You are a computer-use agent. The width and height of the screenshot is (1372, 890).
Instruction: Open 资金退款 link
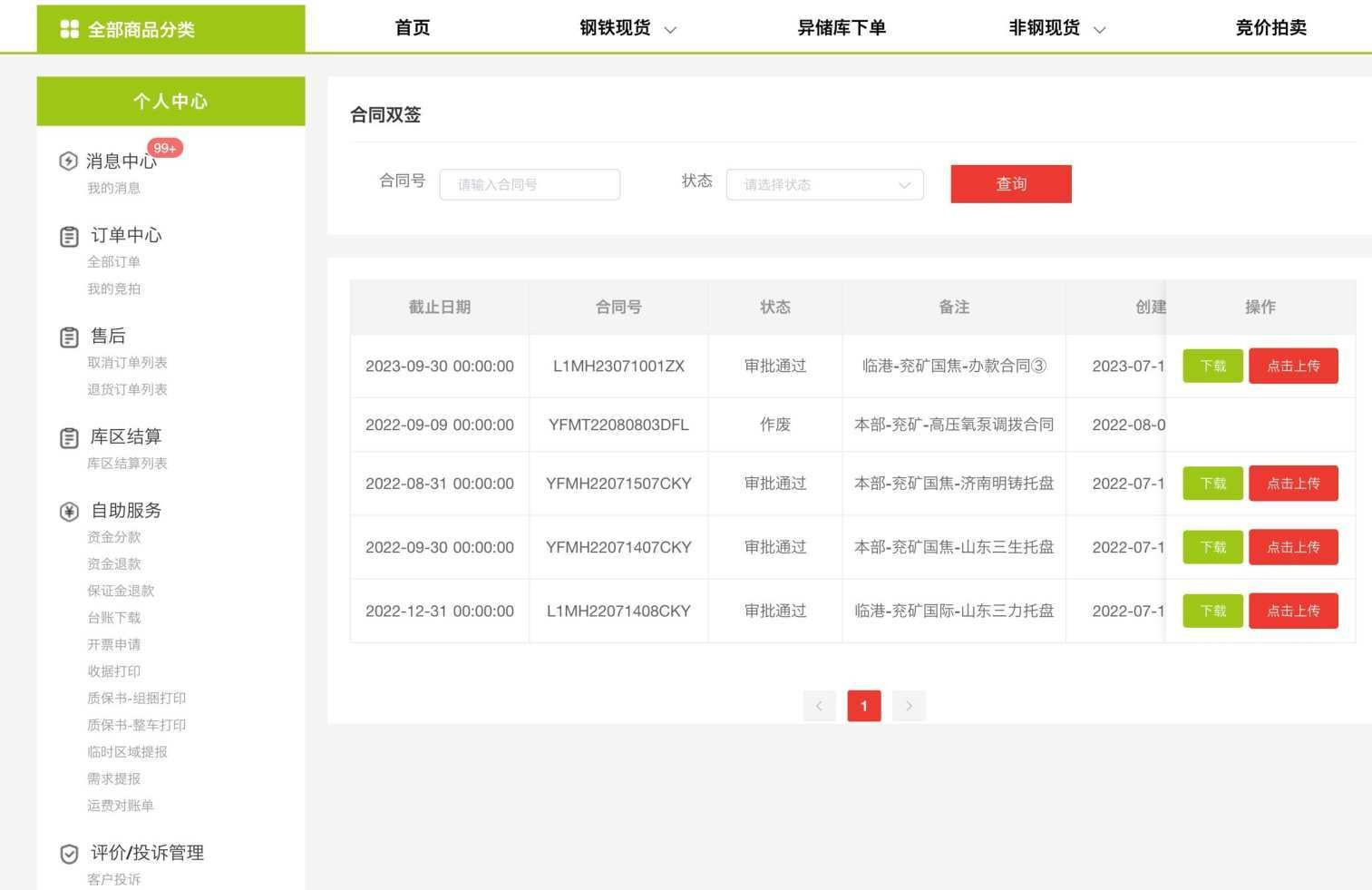(x=113, y=564)
